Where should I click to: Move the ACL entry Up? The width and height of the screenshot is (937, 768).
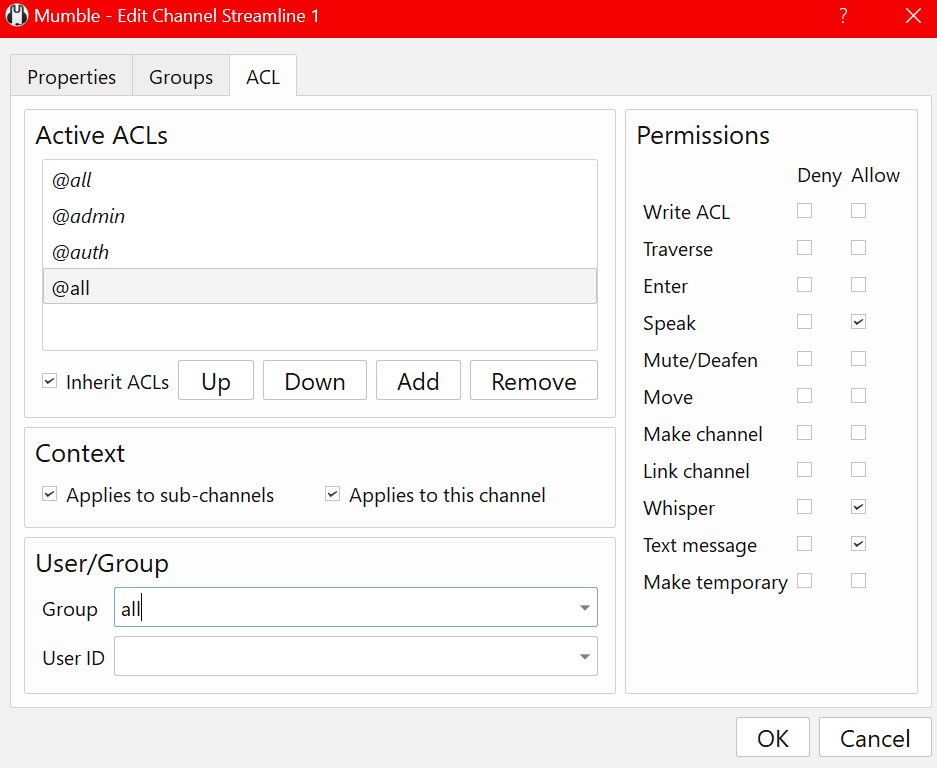pos(216,381)
